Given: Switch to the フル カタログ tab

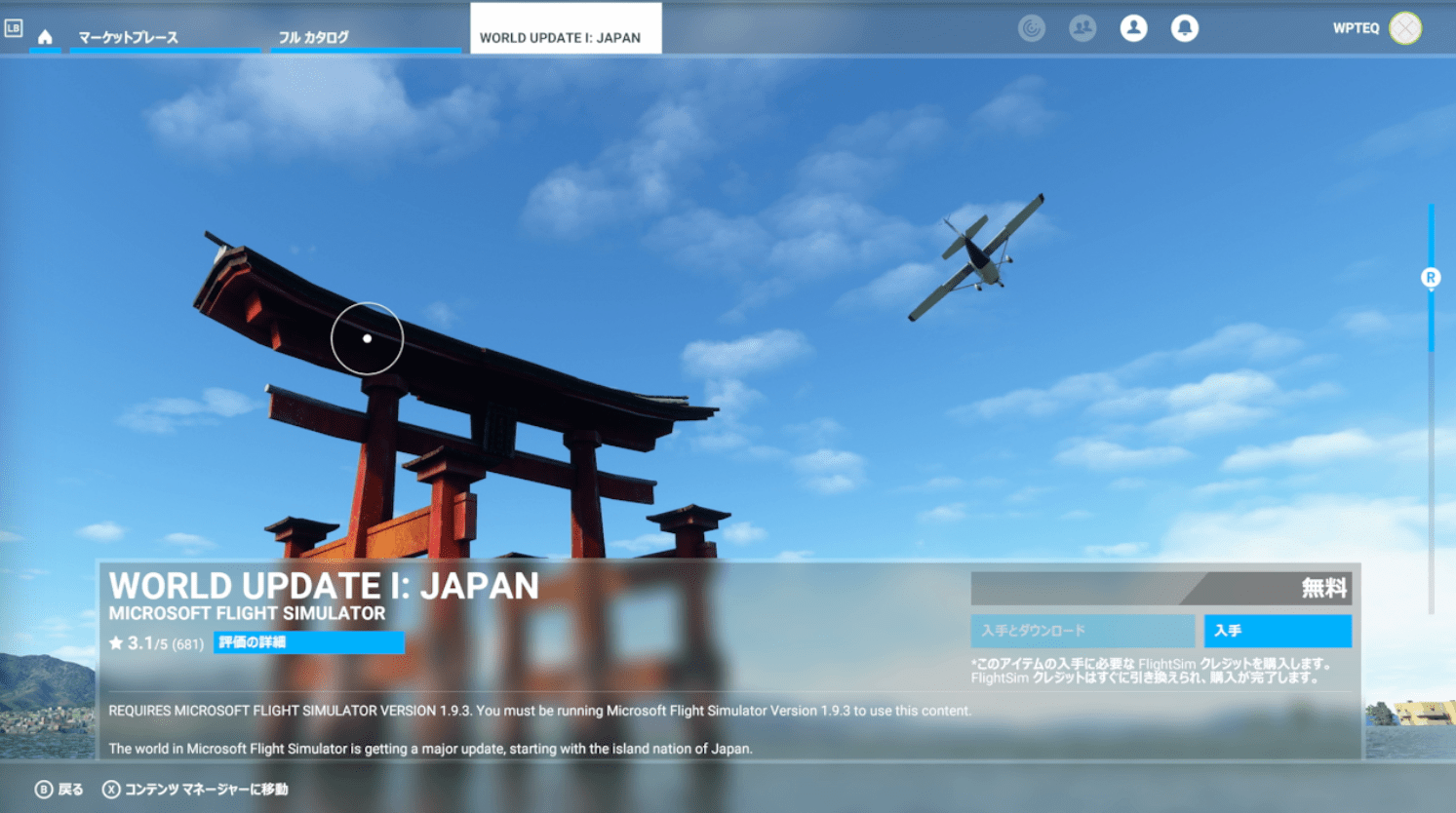Looking at the screenshot, I should pos(366,37).
